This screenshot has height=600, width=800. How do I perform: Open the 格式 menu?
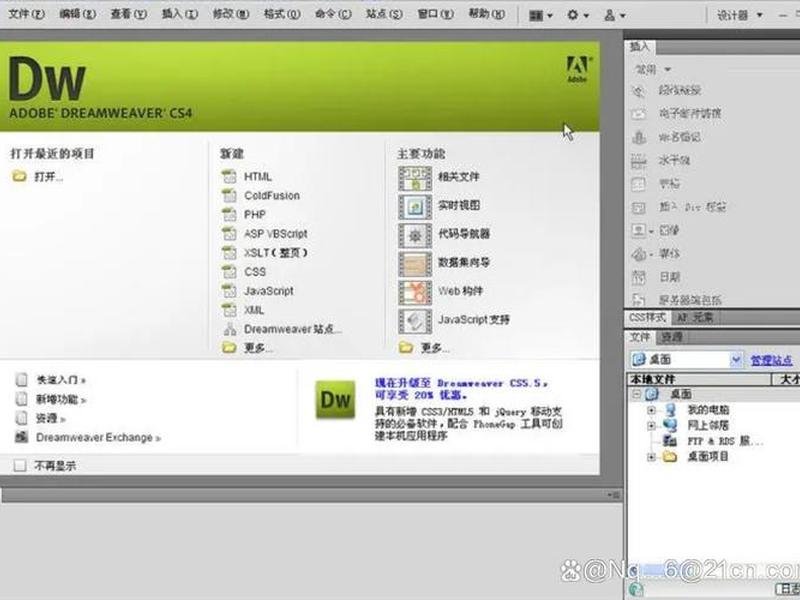coord(282,14)
